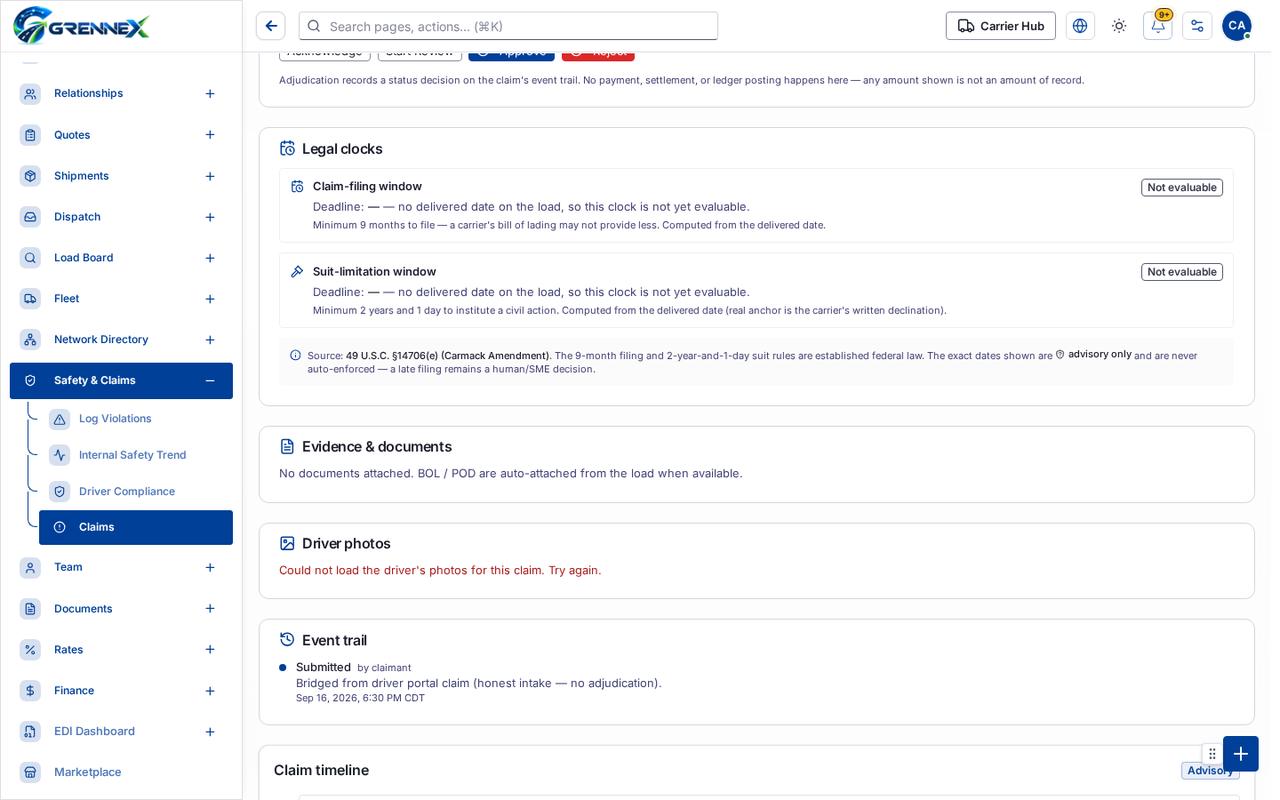Collapse the Safety & Claims section
The height and width of the screenshot is (800, 1280).
coord(210,381)
